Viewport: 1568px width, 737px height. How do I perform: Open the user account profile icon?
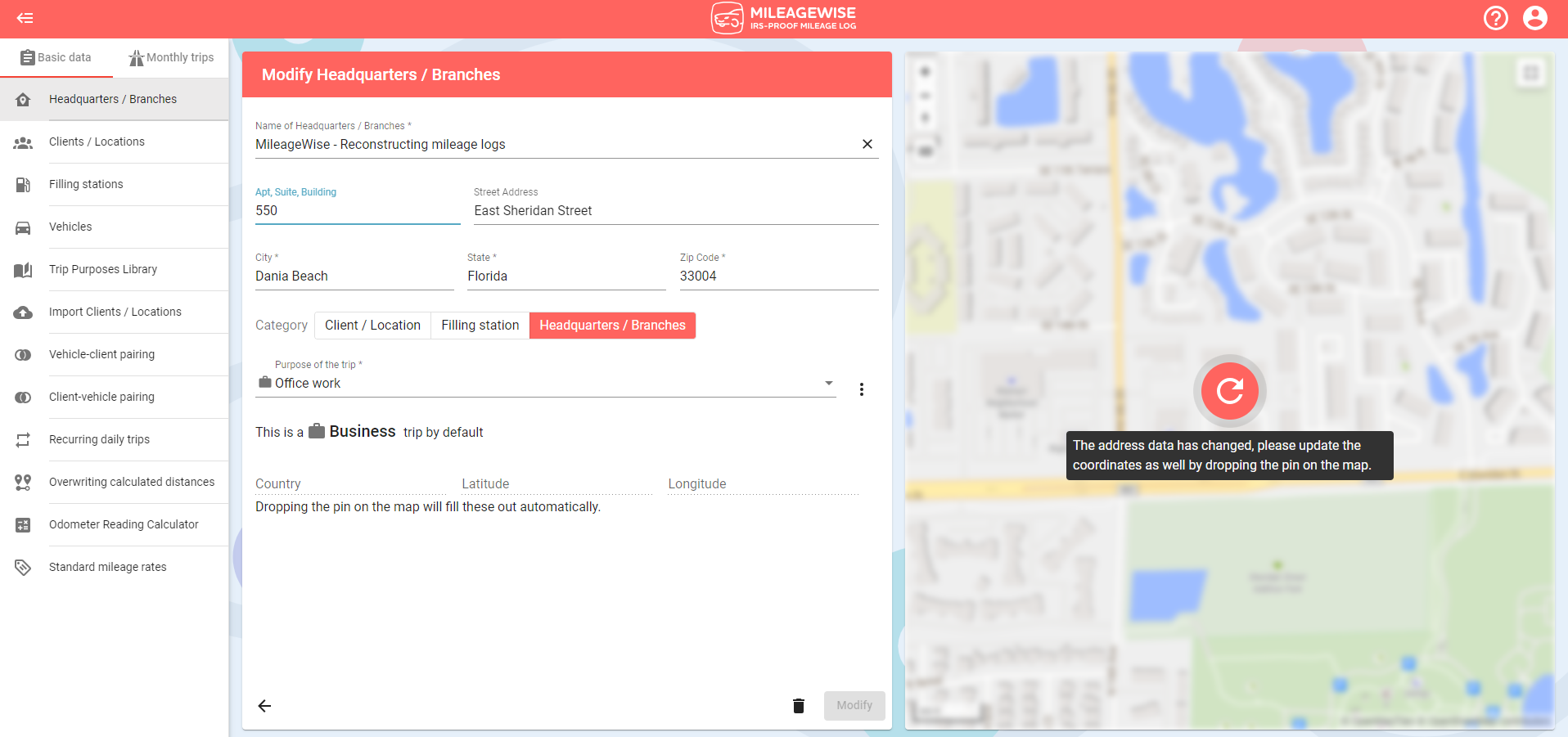[1535, 18]
